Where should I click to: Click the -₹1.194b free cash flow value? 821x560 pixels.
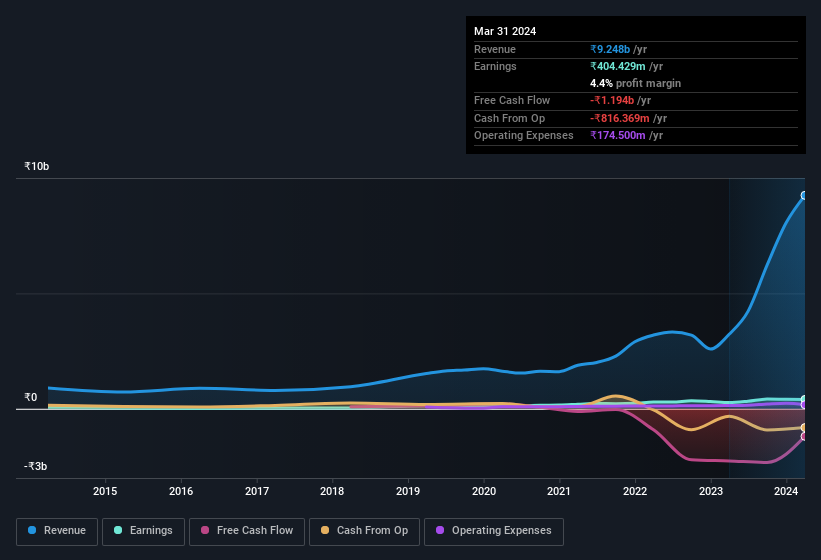(x=620, y=100)
